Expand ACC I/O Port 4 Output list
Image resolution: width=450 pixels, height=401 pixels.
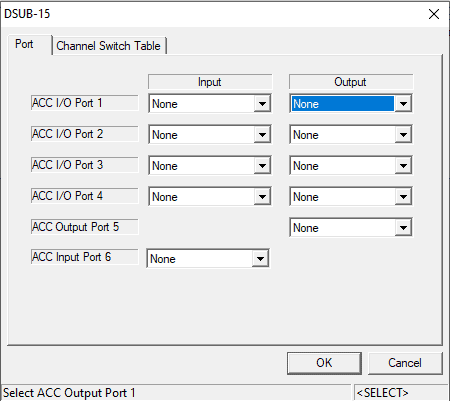tap(351, 197)
